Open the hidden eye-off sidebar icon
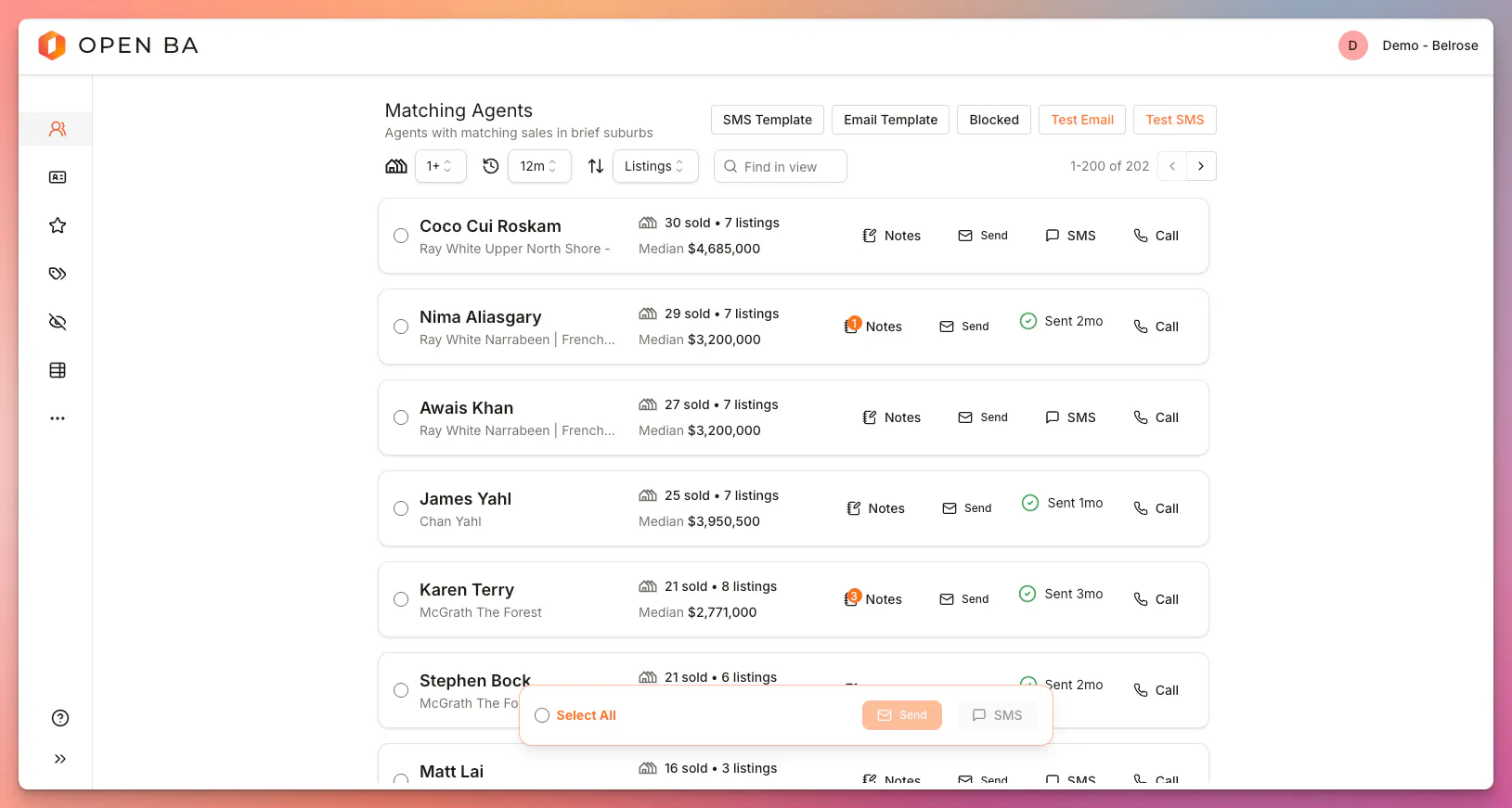This screenshot has width=1512, height=808. pos(58,322)
